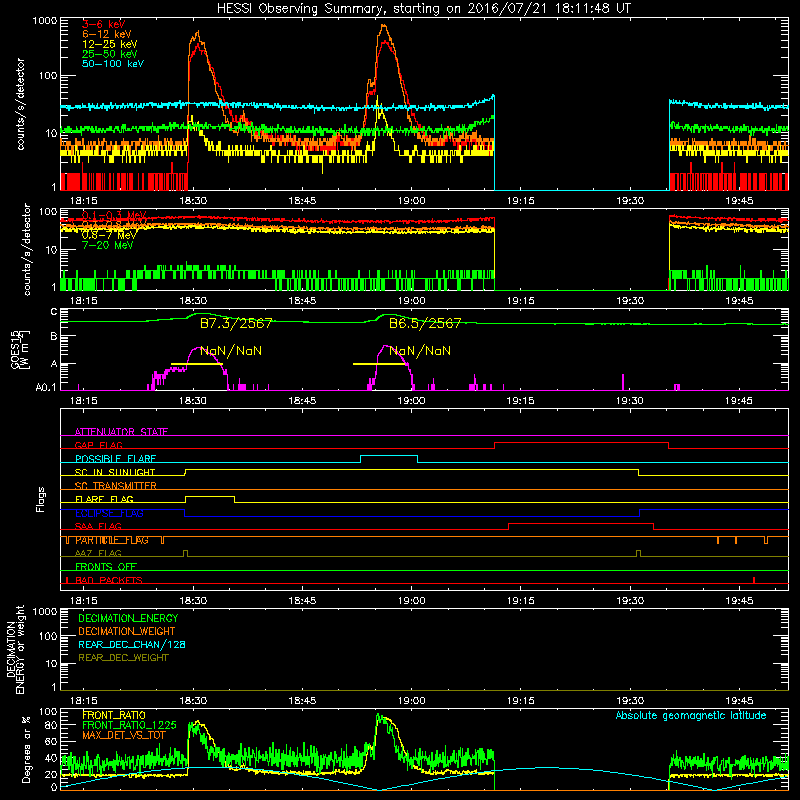Click the Absolute geomagnetic latitude label
The height and width of the screenshot is (800, 800).
coord(691,715)
